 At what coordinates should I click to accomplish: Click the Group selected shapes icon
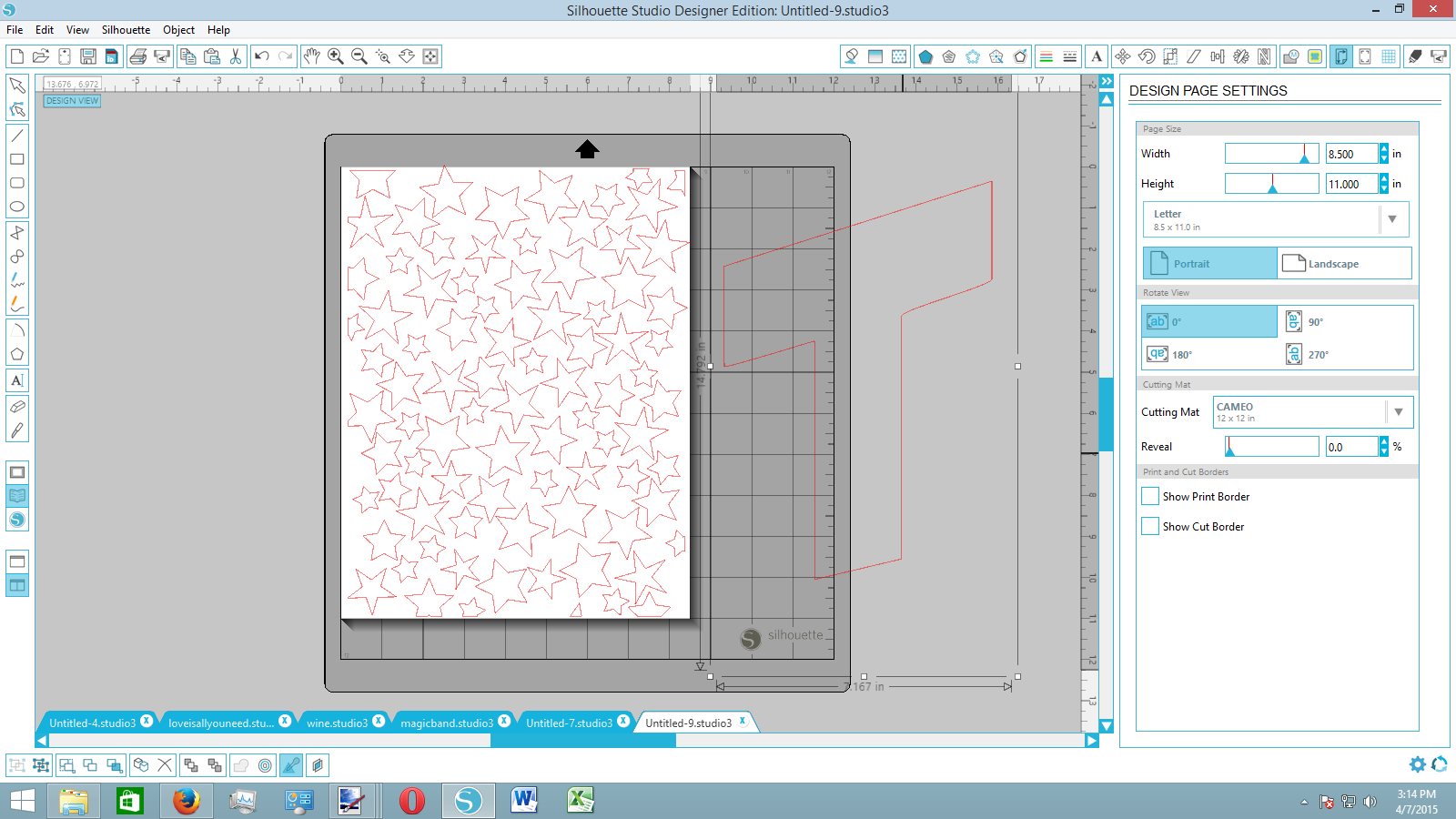(17, 765)
